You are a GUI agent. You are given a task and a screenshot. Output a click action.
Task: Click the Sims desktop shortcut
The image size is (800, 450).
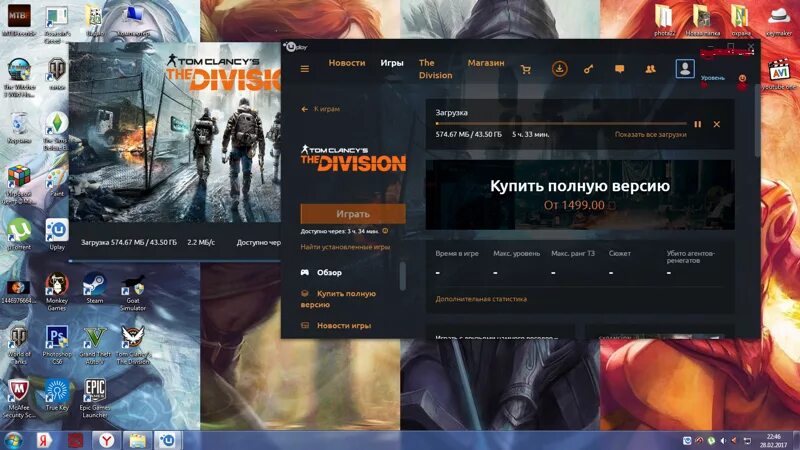coord(57,131)
